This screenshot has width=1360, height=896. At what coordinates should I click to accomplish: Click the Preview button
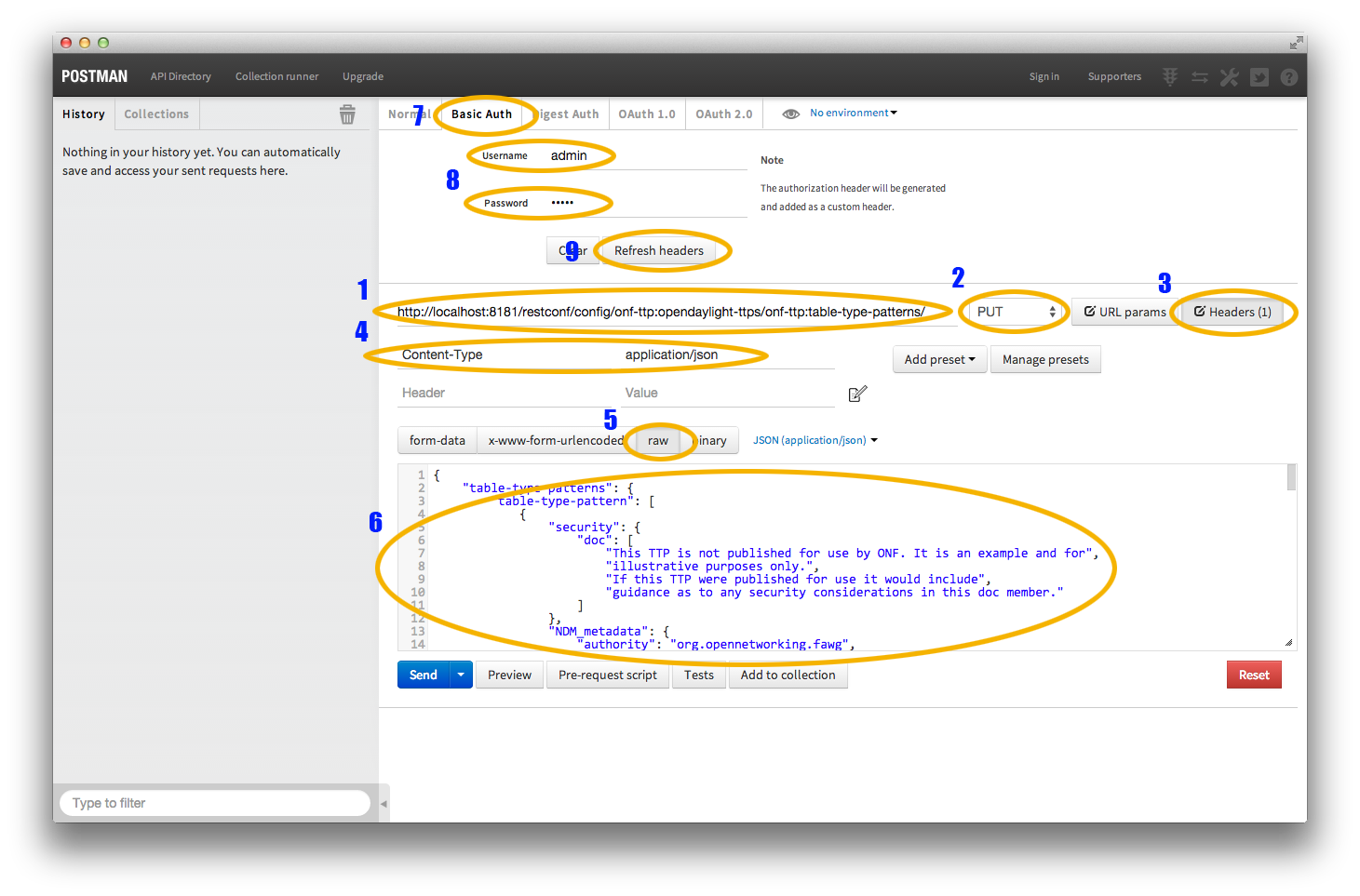pyautogui.click(x=509, y=675)
